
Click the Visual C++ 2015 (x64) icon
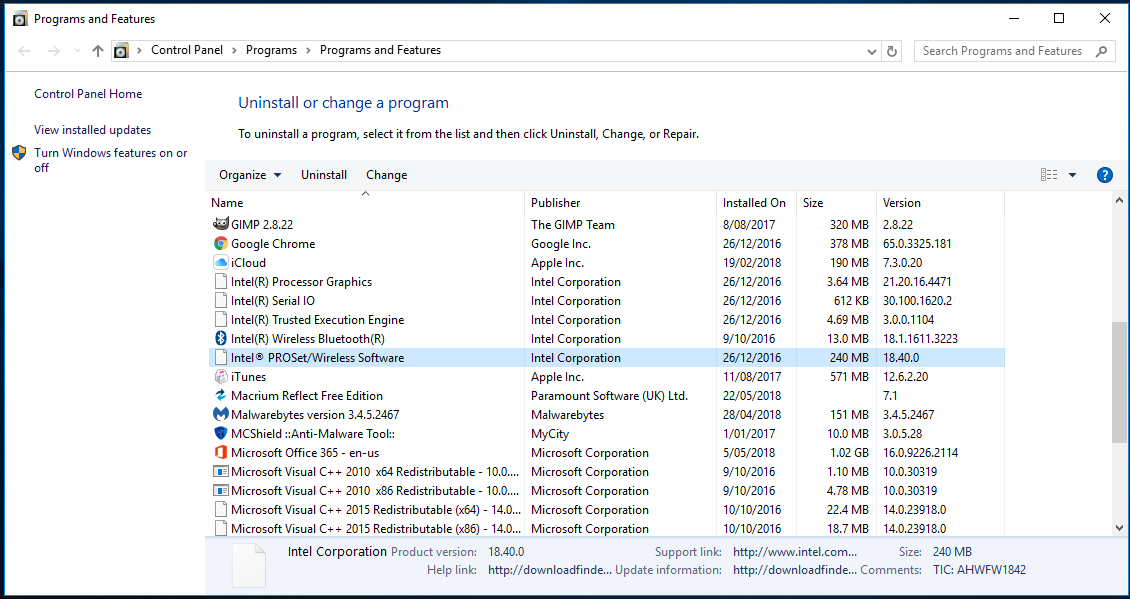click(221, 510)
